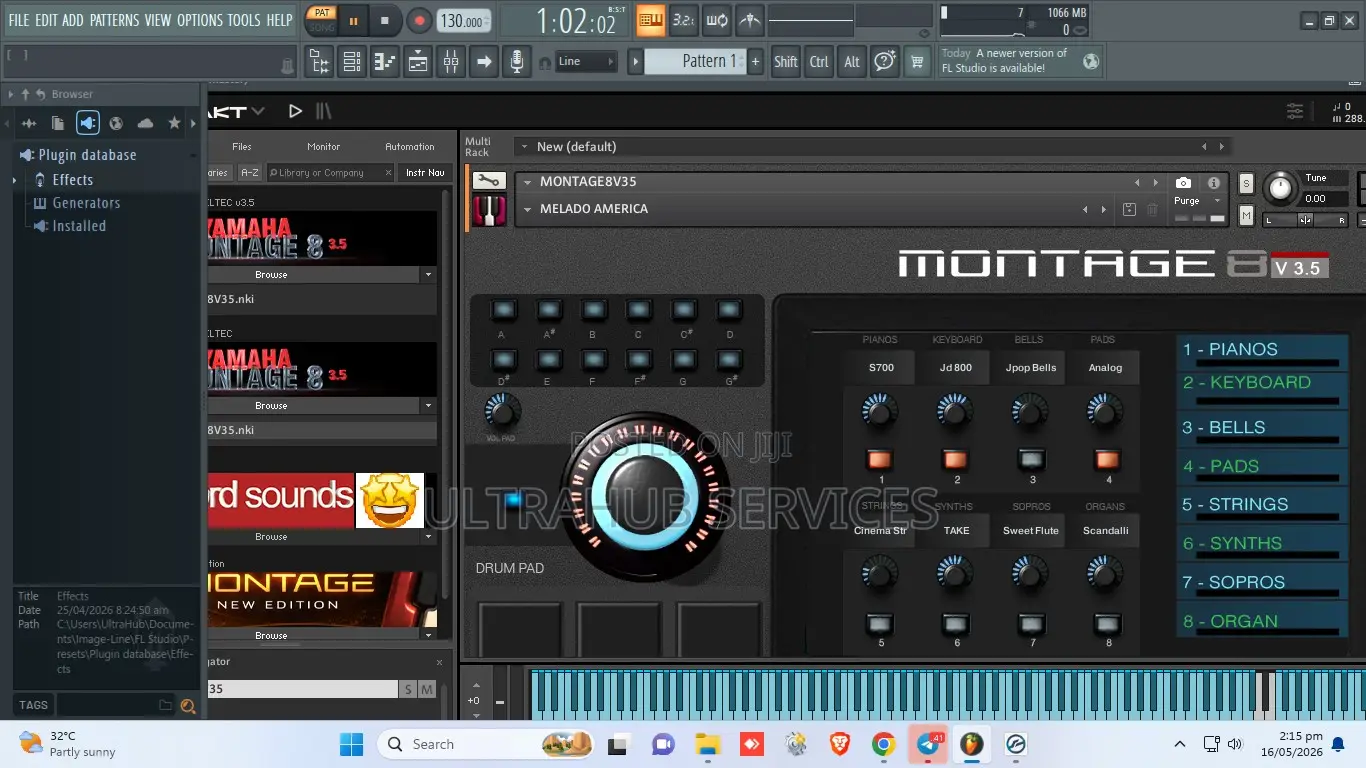Toggle the ORGANS layer button 8
This screenshot has width=1366, height=768.
(1107, 623)
